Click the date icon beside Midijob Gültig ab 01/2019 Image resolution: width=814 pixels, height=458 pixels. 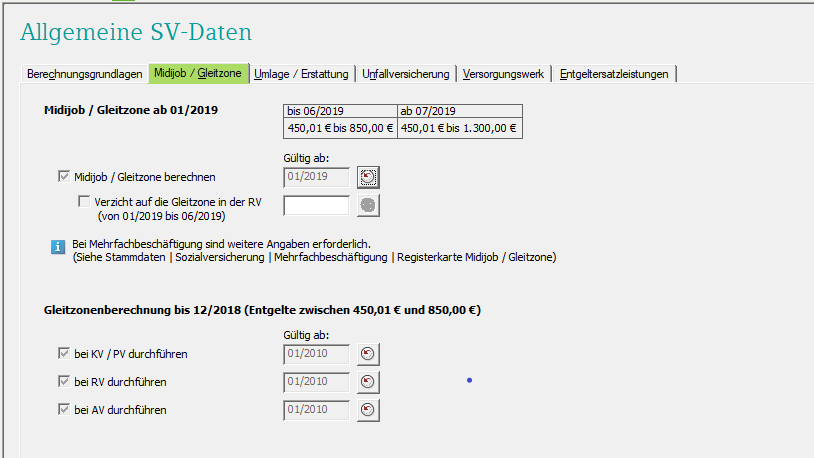[x=369, y=177]
